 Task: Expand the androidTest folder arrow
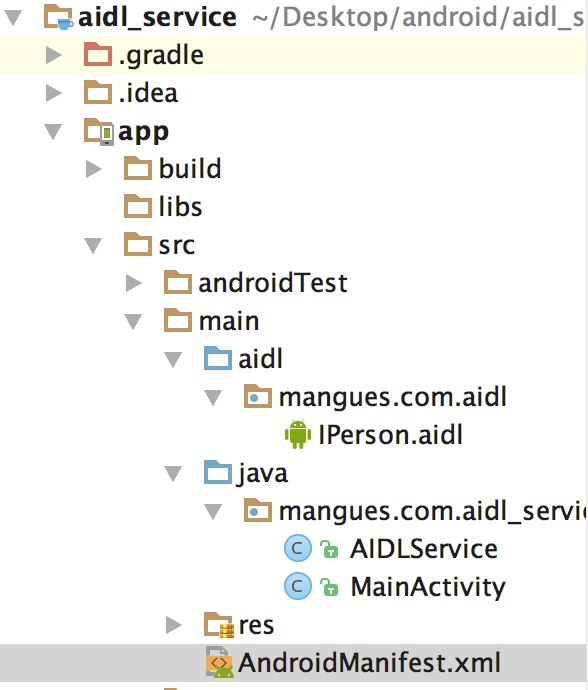pyautogui.click(x=133, y=283)
